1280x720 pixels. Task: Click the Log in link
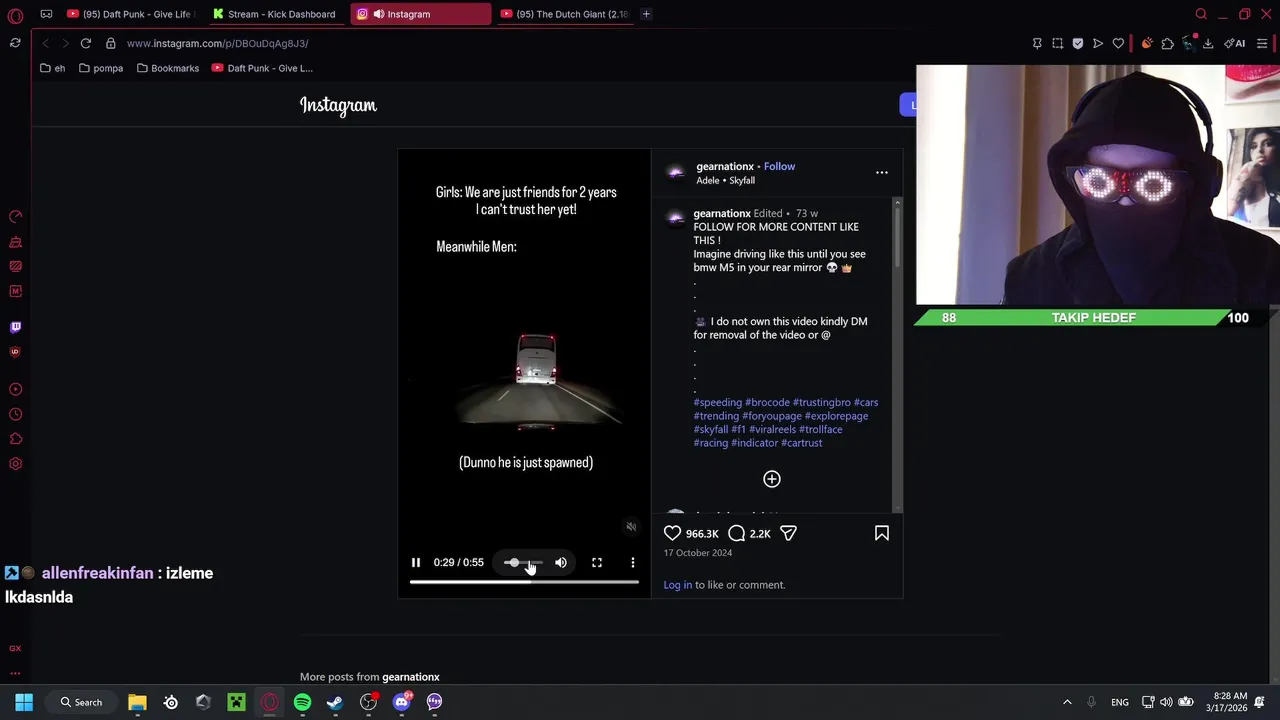(678, 585)
